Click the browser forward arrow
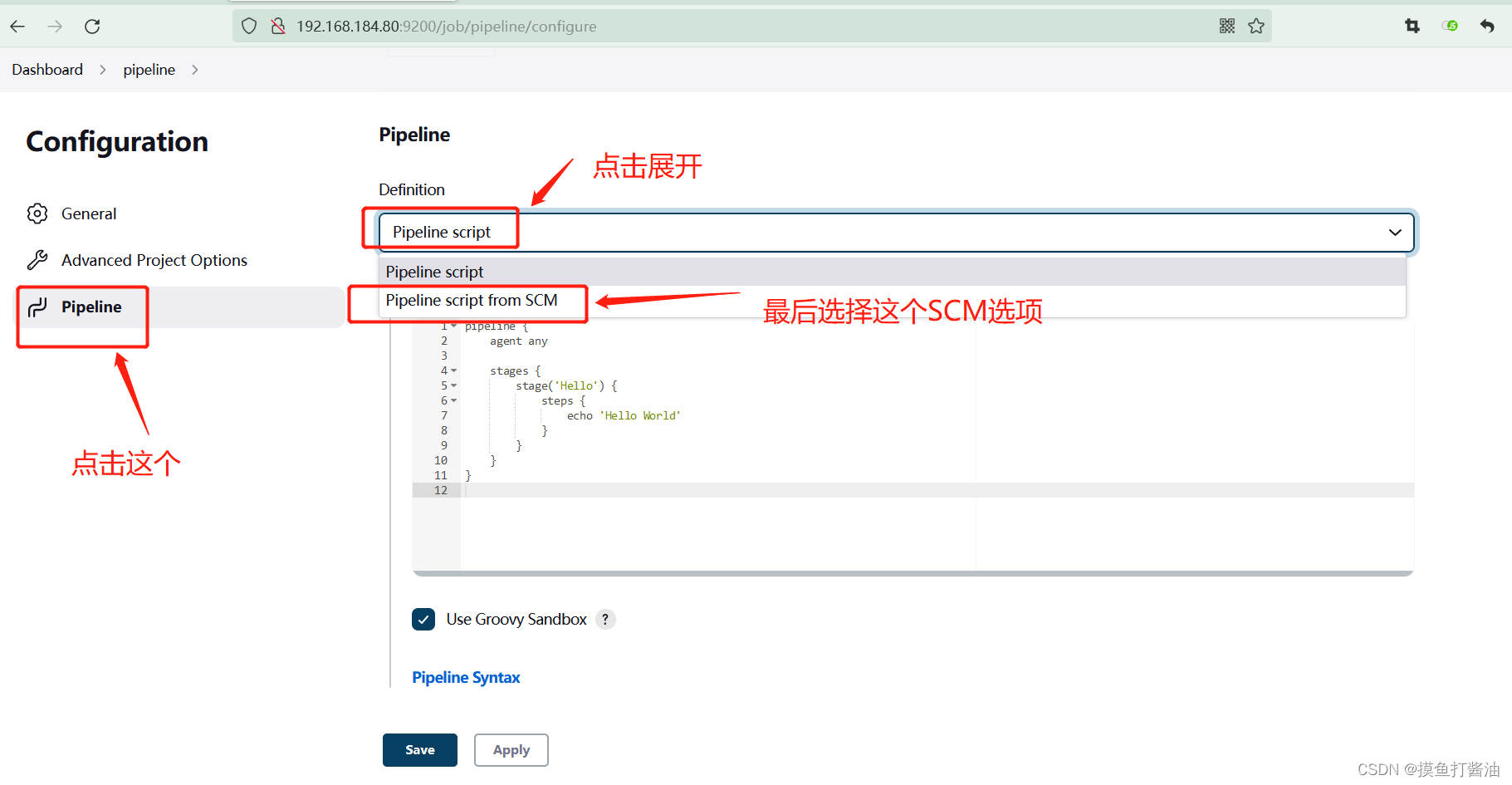This screenshot has height=785, width=1512. 55,27
